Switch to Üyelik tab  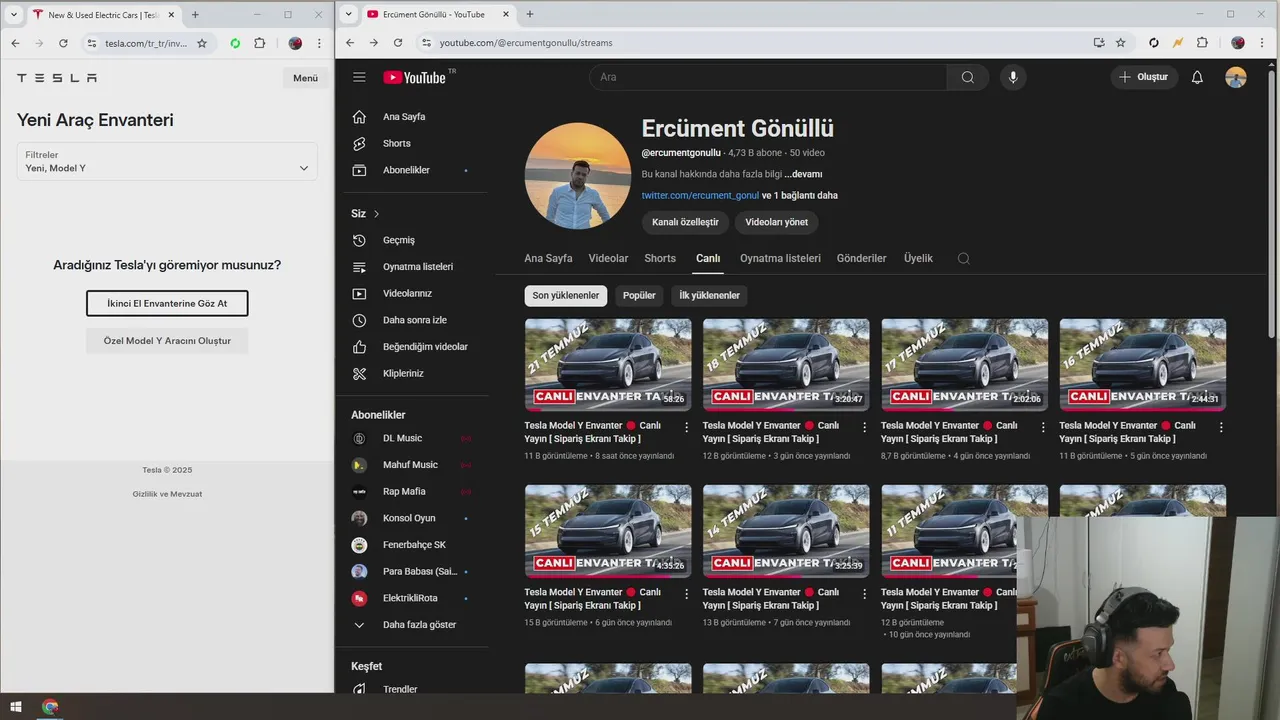click(x=918, y=258)
